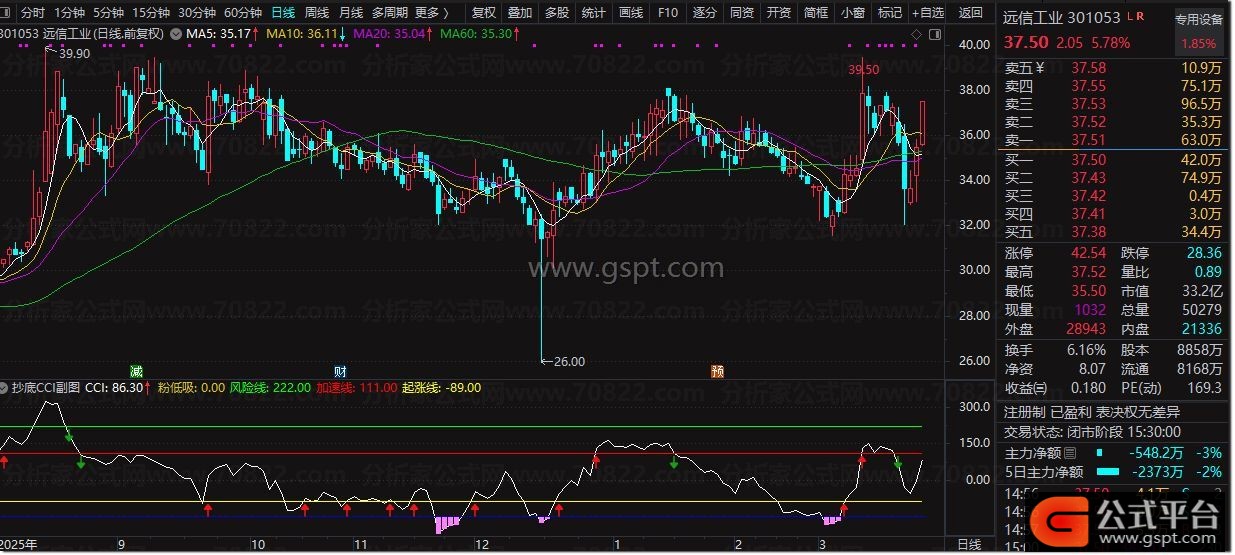Click the 返回 back button

pos(970,13)
